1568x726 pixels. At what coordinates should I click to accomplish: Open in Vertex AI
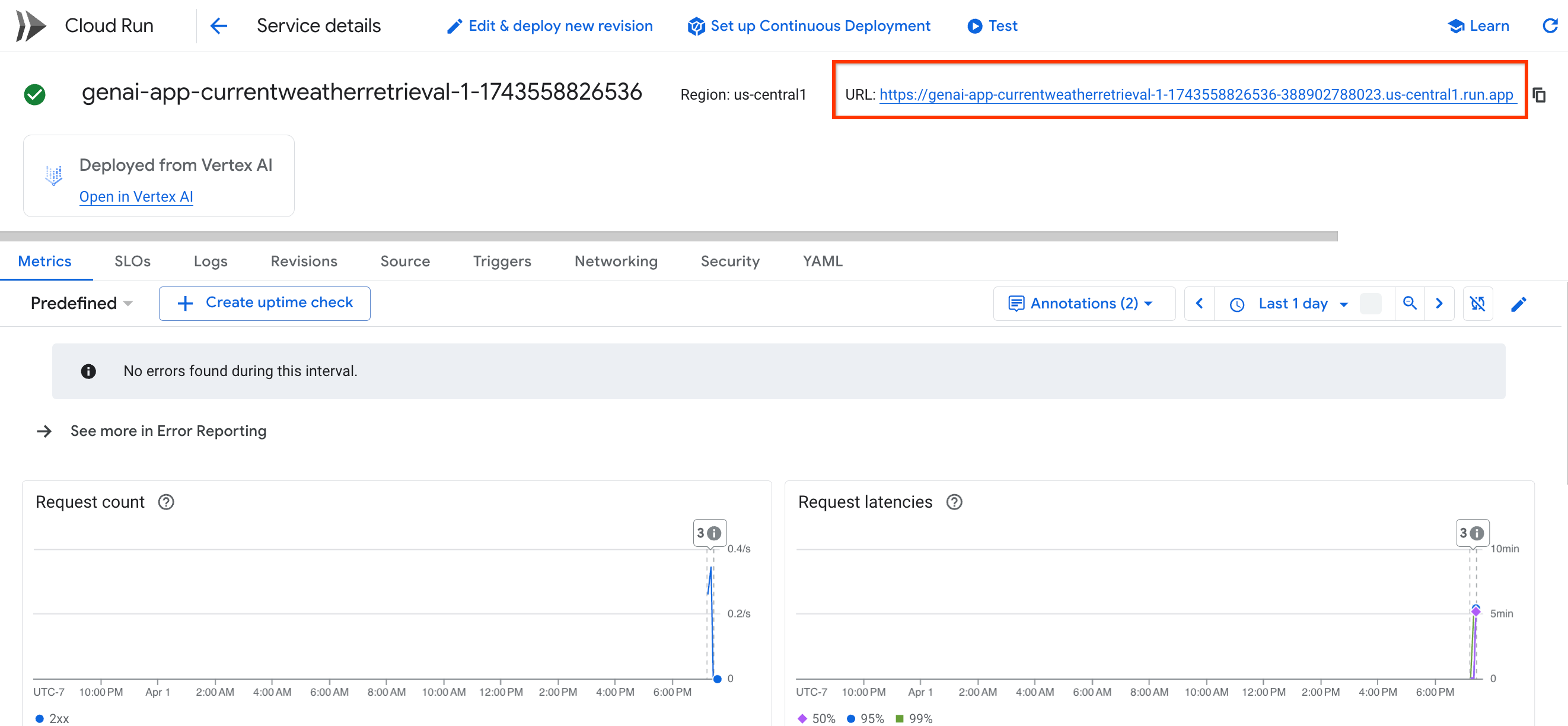[136, 196]
